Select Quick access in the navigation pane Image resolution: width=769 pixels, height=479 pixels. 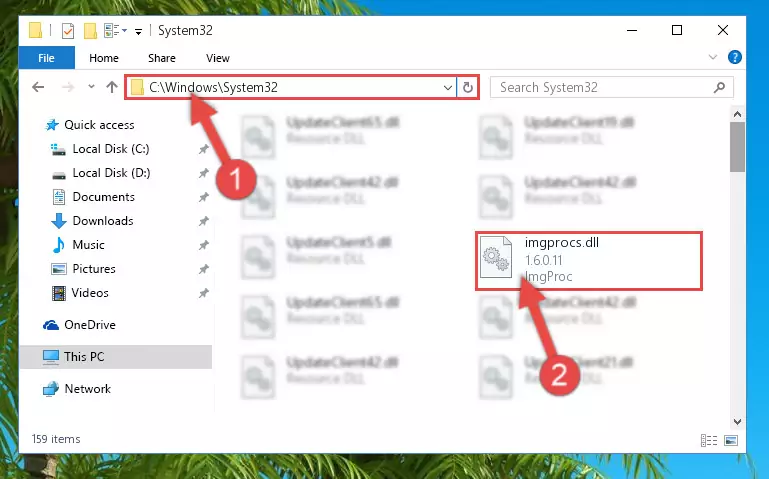click(x=99, y=125)
